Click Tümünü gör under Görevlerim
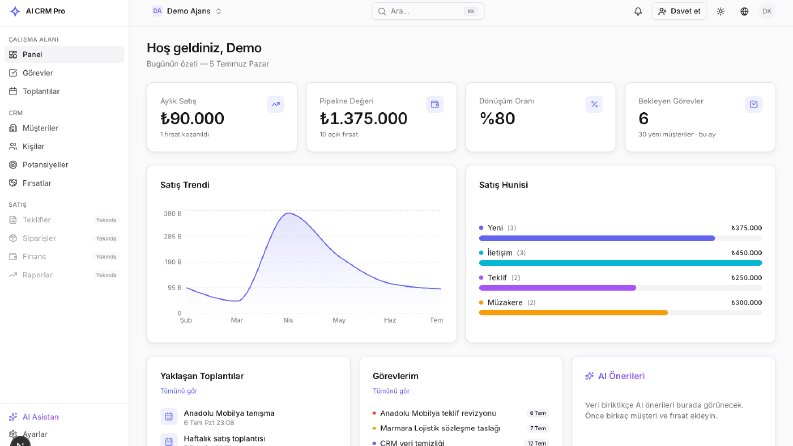 tap(391, 391)
